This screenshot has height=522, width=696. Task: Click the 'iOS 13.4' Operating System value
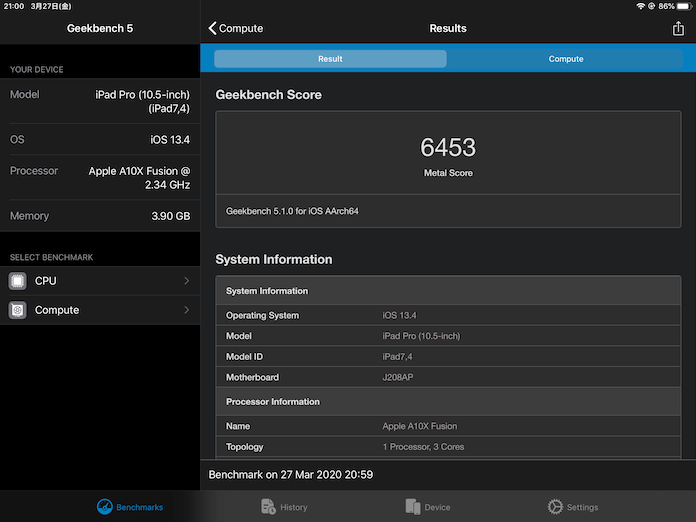399,316
